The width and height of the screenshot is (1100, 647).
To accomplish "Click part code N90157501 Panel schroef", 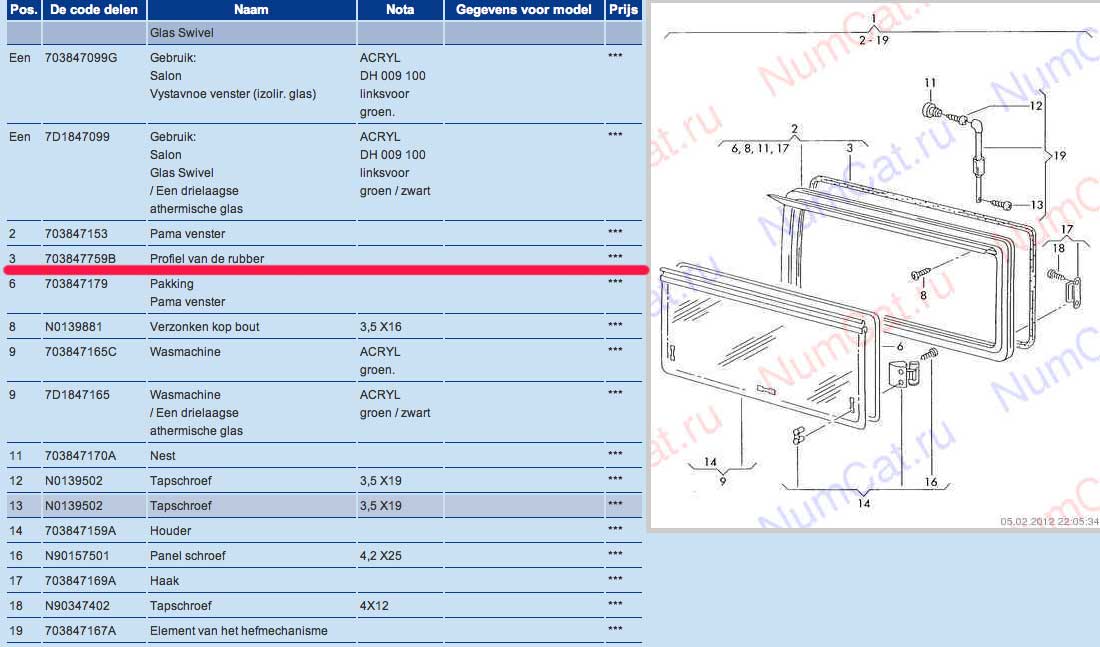I will pos(76,556).
